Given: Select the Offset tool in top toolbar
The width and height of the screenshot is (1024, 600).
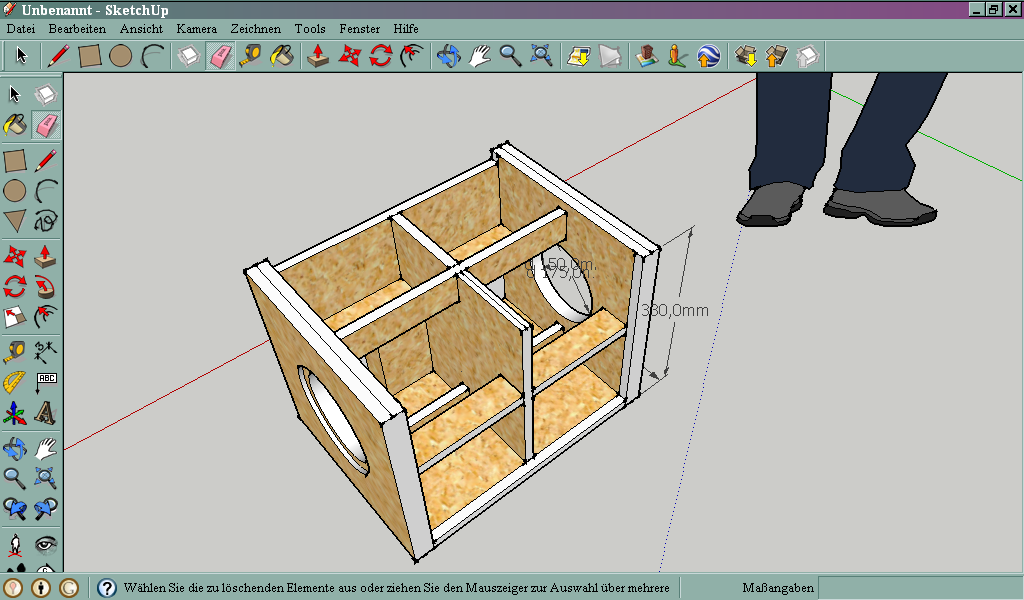Looking at the screenshot, I should point(412,56).
